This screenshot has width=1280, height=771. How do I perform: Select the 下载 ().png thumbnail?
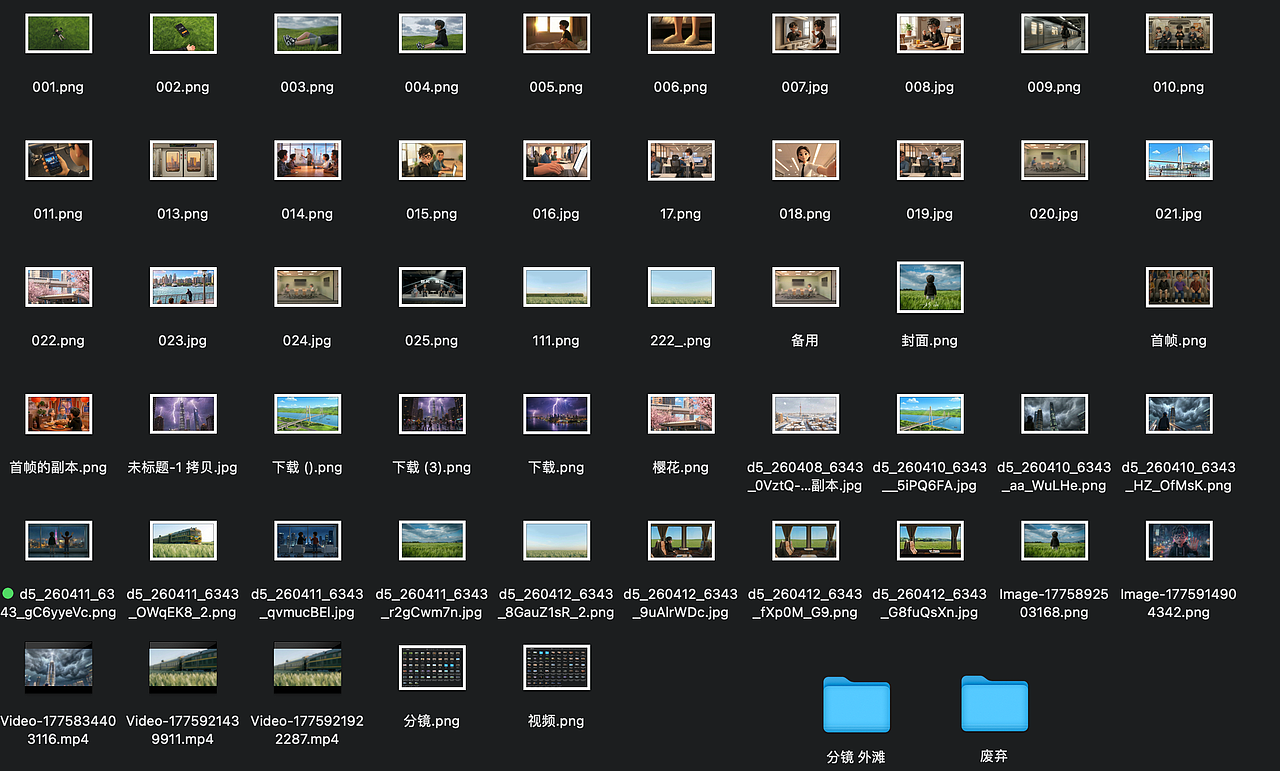pos(307,414)
